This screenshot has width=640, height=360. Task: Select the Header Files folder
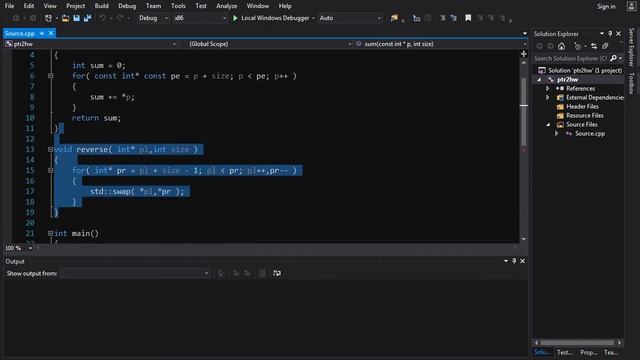point(582,107)
